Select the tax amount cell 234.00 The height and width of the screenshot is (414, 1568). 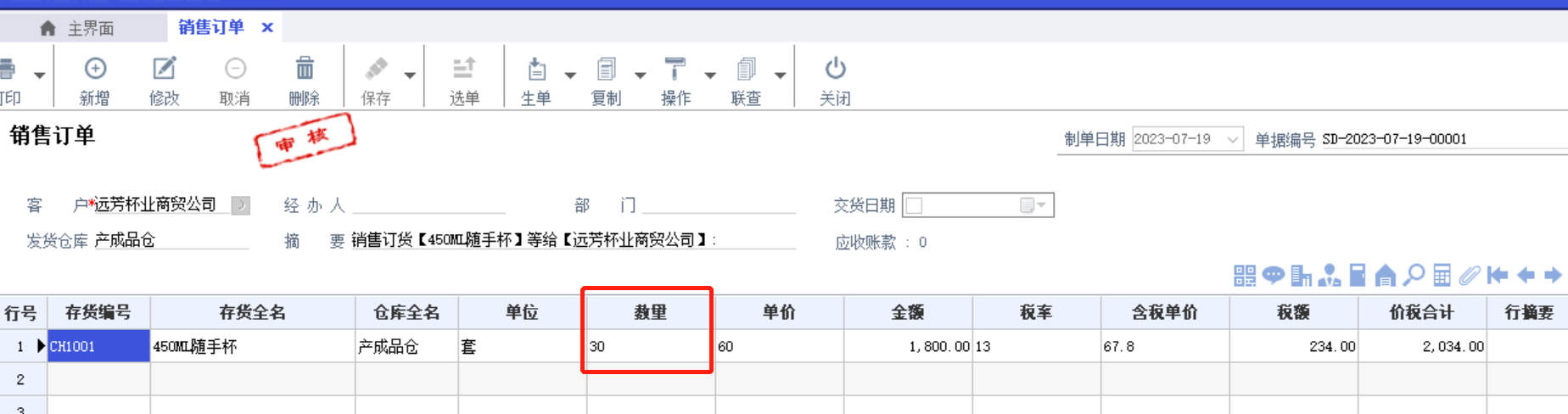coord(1293,346)
